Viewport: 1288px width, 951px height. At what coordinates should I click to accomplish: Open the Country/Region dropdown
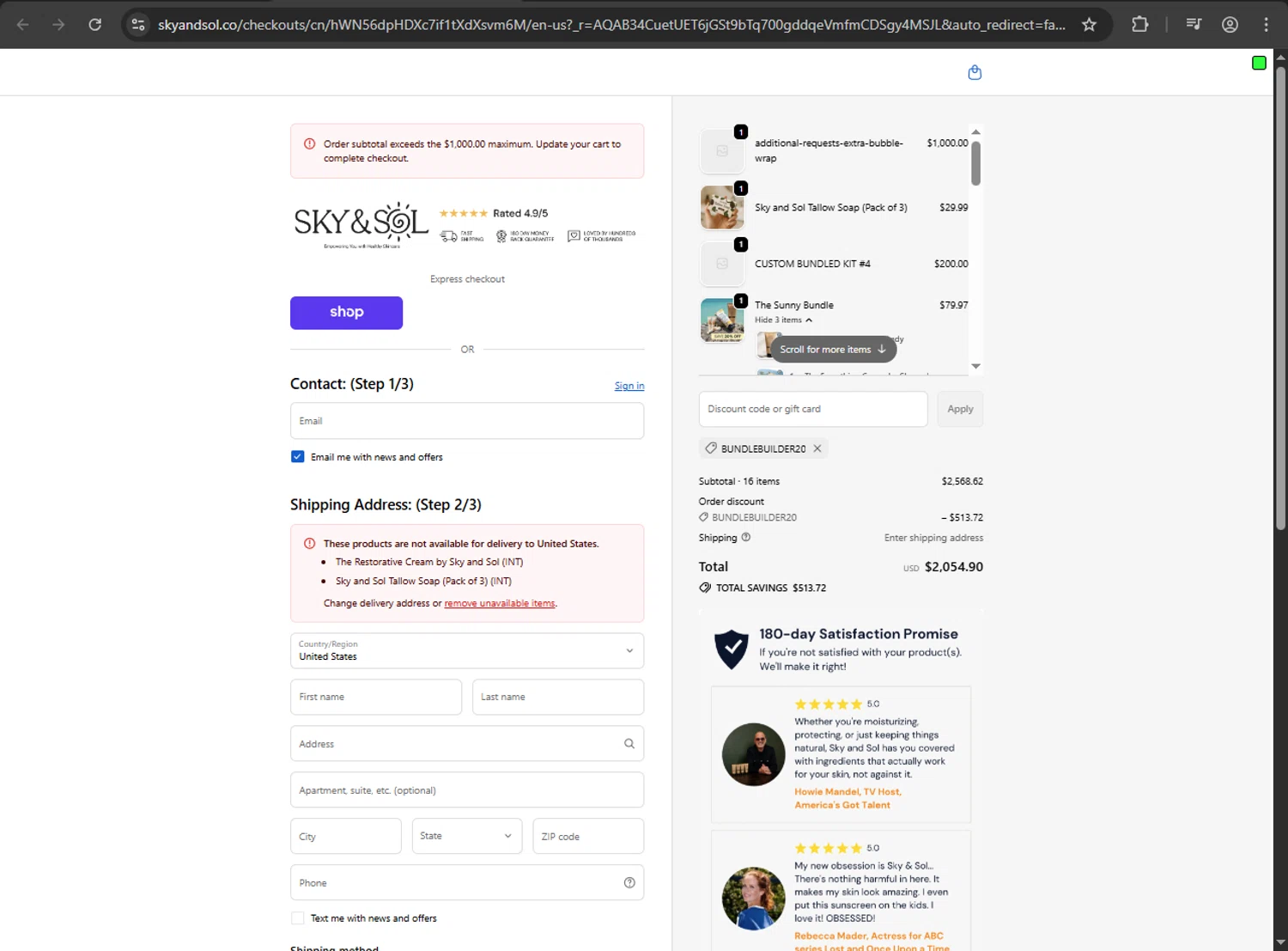(x=467, y=650)
